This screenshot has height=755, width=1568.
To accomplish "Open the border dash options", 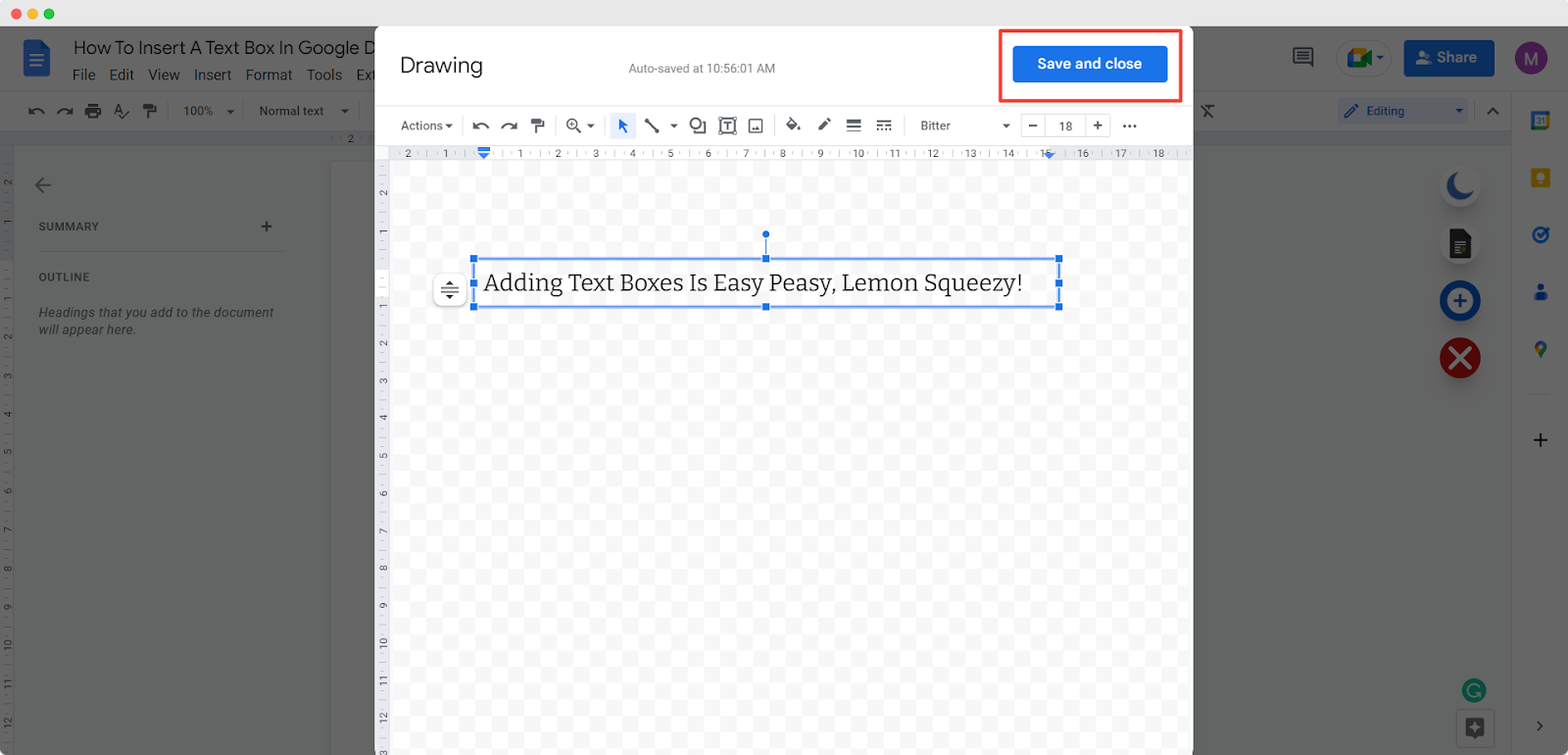I will pyautogui.click(x=884, y=126).
